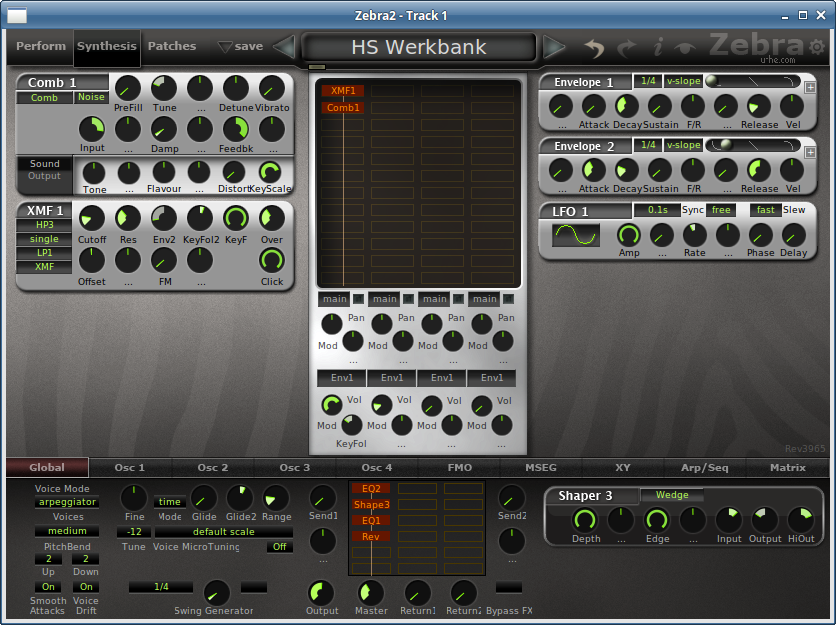Click the KeyScale knob in Comb 1
This screenshot has height=625, width=836.
(270, 172)
